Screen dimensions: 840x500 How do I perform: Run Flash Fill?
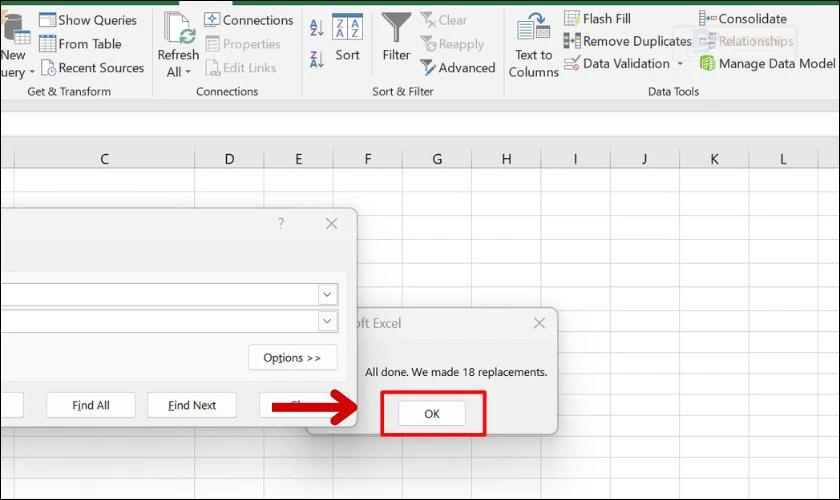[x=597, y=19]
